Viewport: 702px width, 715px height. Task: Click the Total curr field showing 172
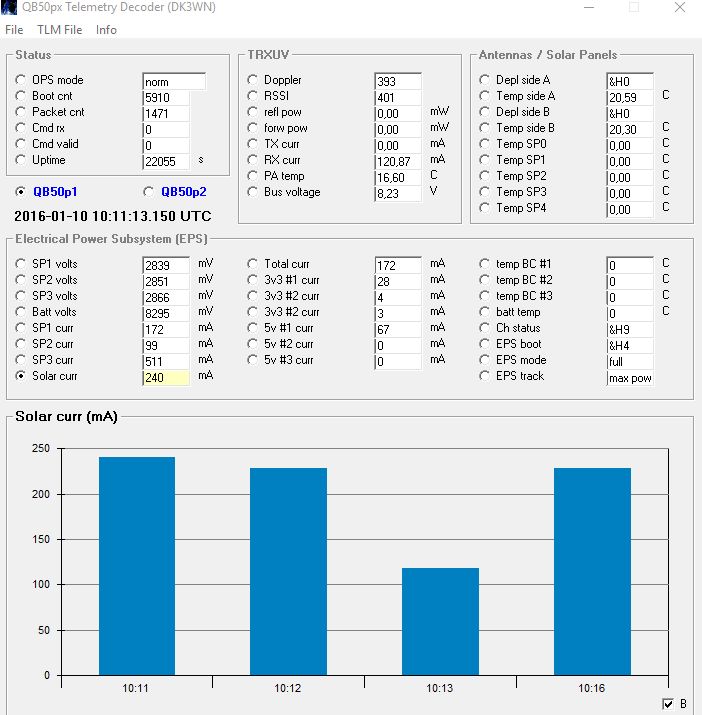[398, 265]
